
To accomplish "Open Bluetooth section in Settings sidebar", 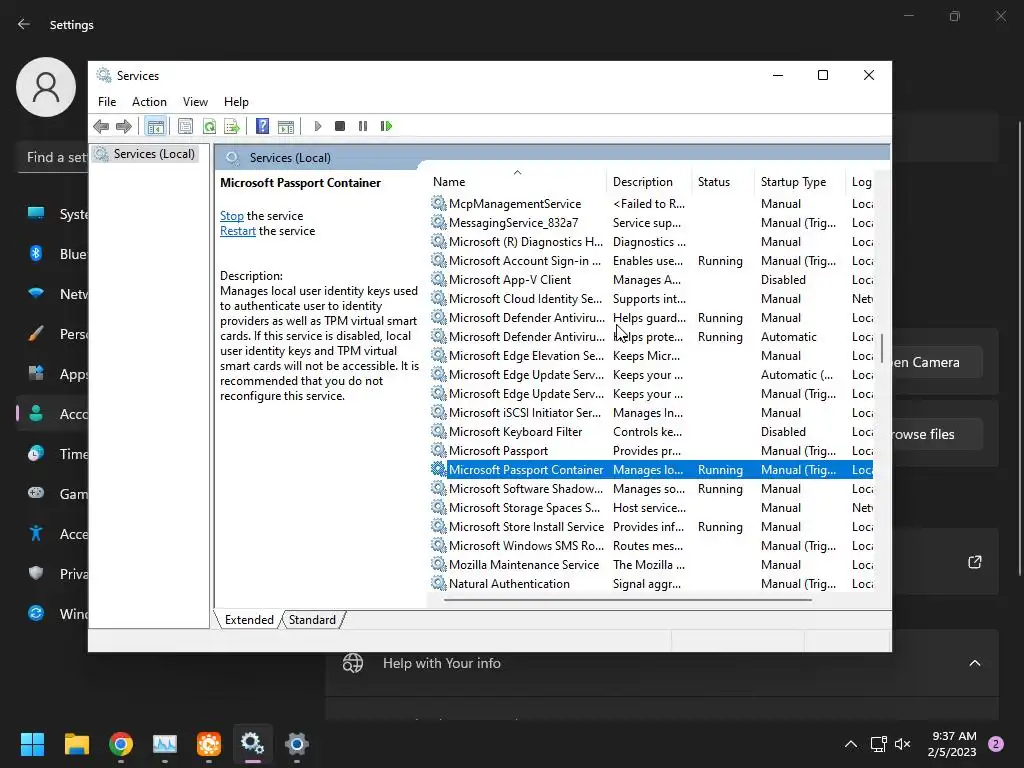I will point(54,254).
